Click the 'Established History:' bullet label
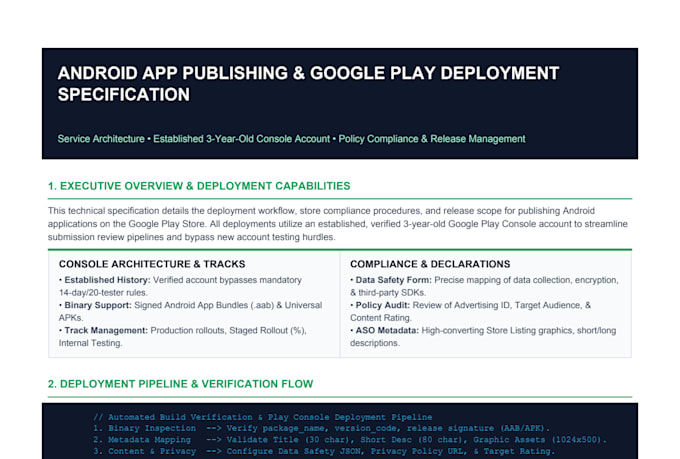 coord(107,280)
